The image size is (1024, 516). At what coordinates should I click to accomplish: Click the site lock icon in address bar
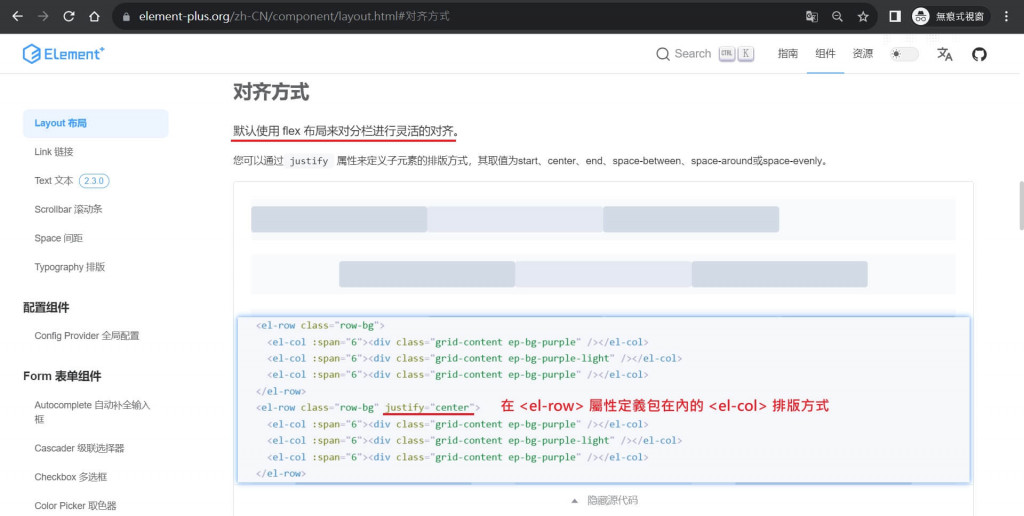[x=126, y=17]
